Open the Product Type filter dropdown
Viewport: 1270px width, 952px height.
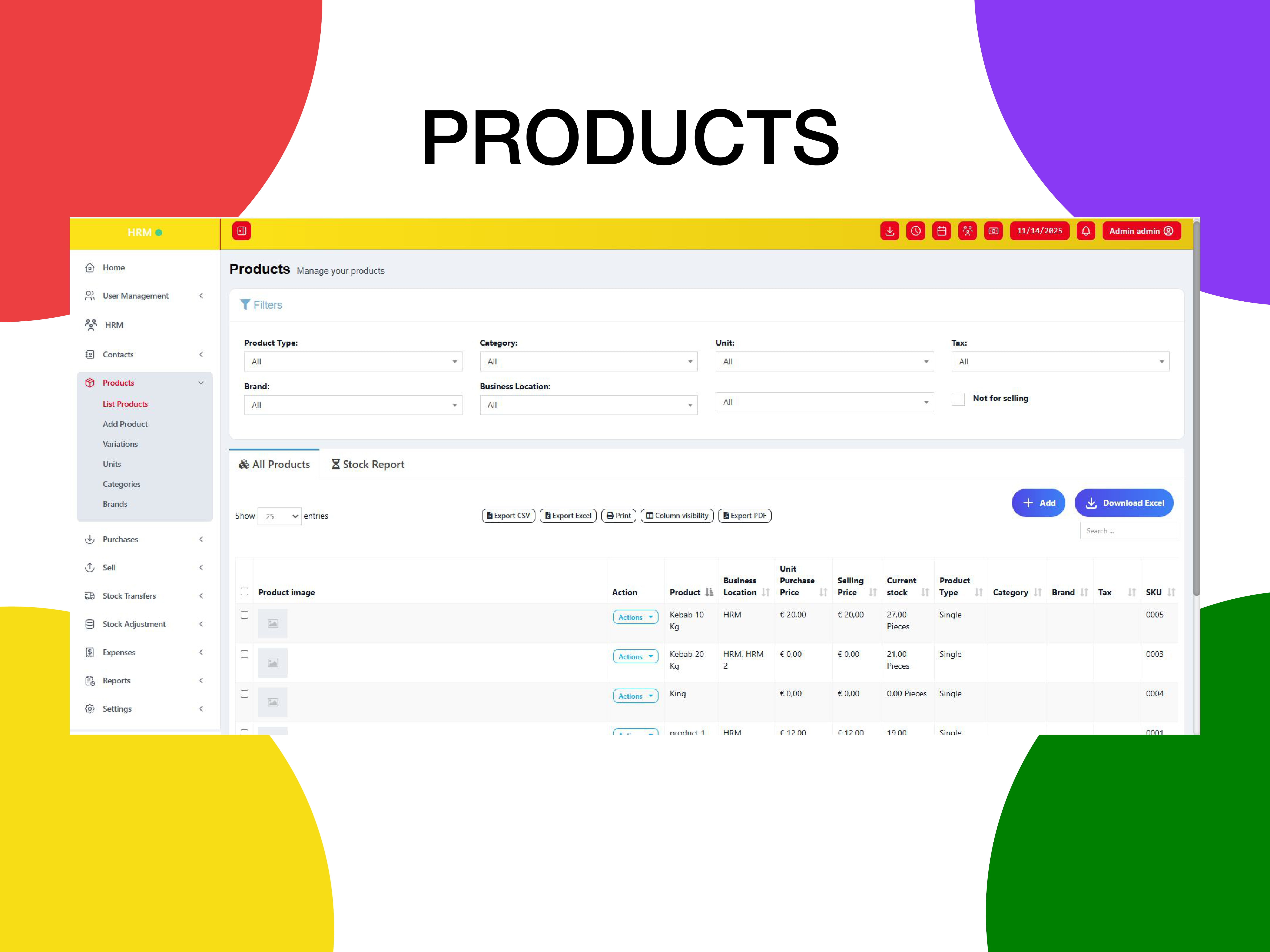pyautogui.click(x=353, y=362)
